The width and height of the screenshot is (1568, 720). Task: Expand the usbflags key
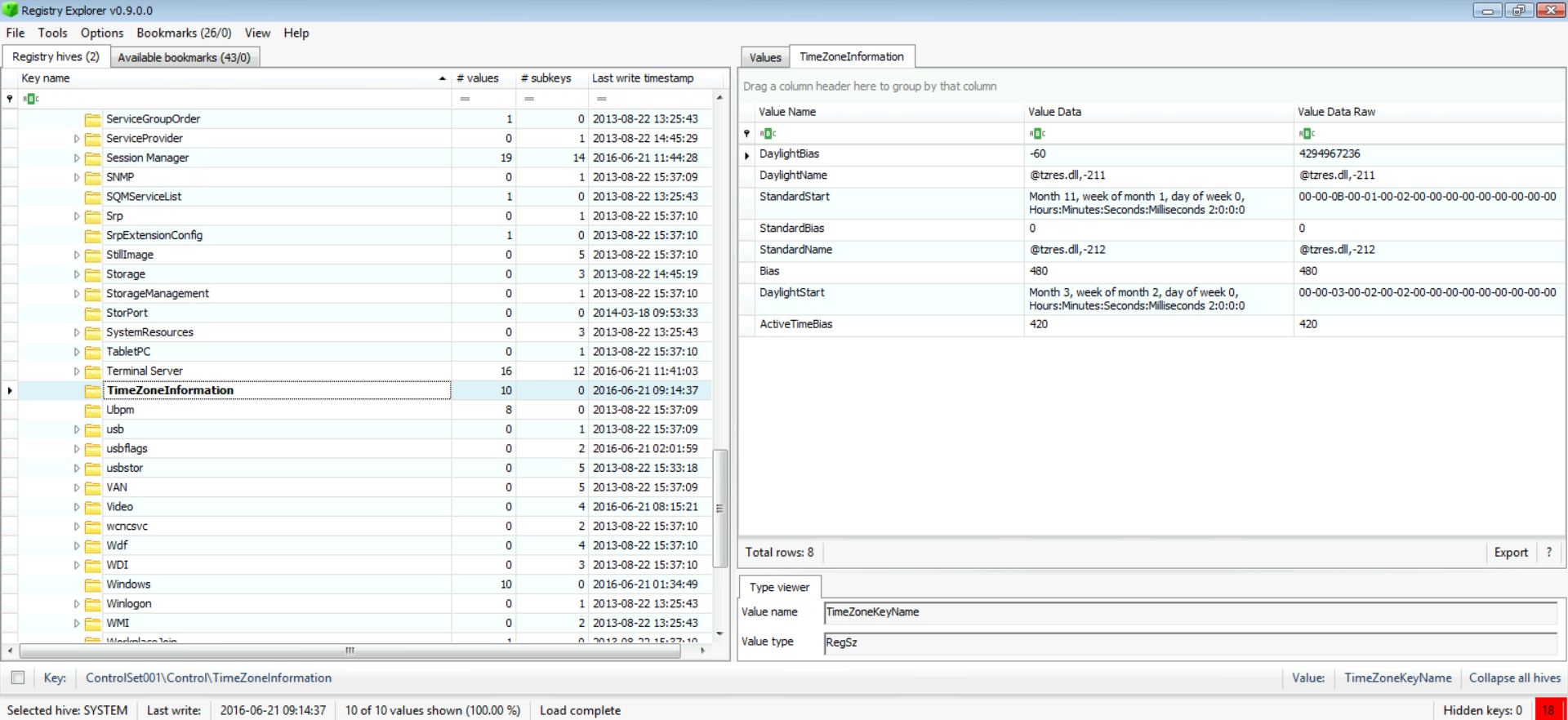[77, 449]
